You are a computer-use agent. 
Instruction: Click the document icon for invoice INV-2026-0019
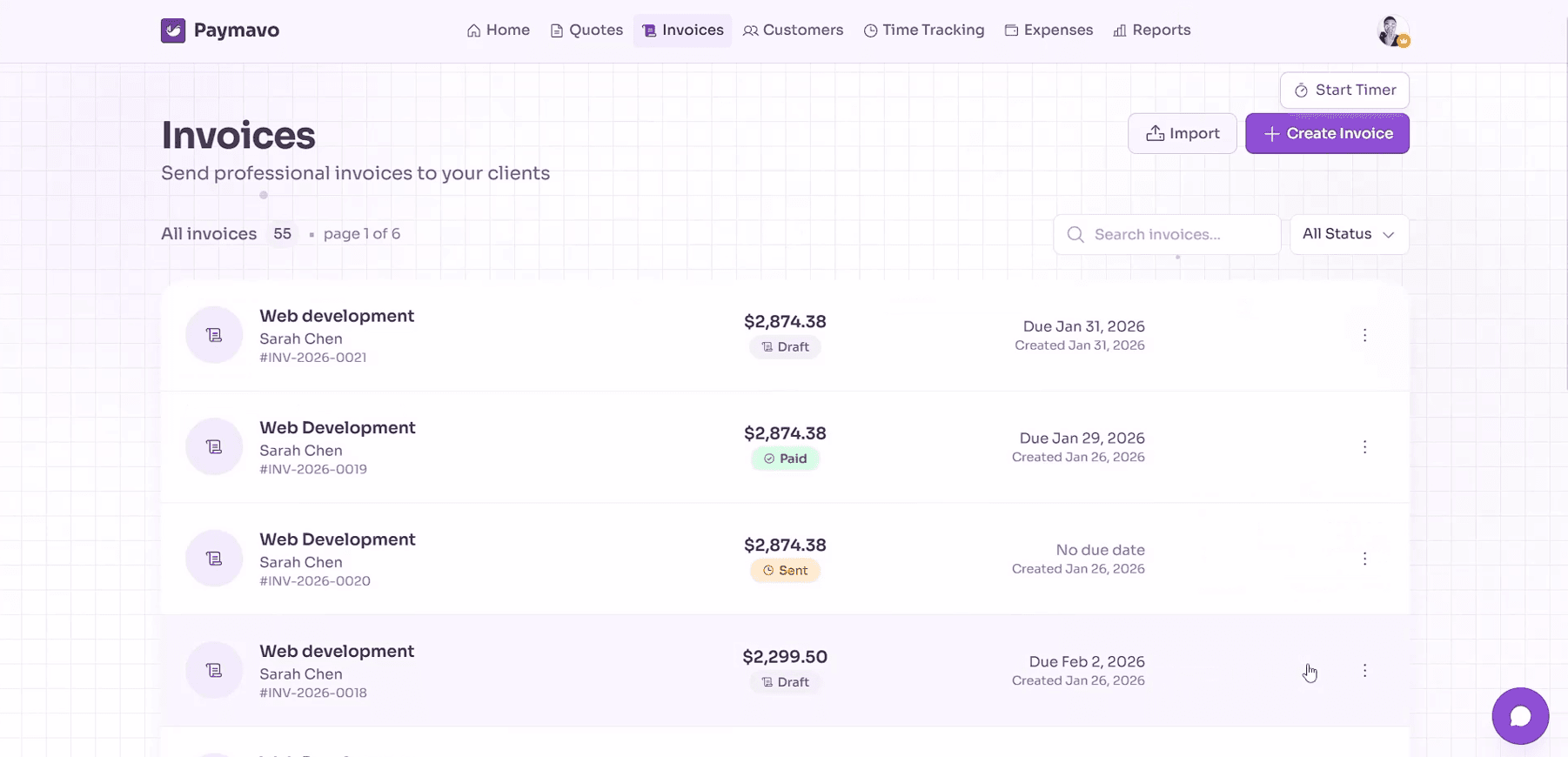pos(214,447)
